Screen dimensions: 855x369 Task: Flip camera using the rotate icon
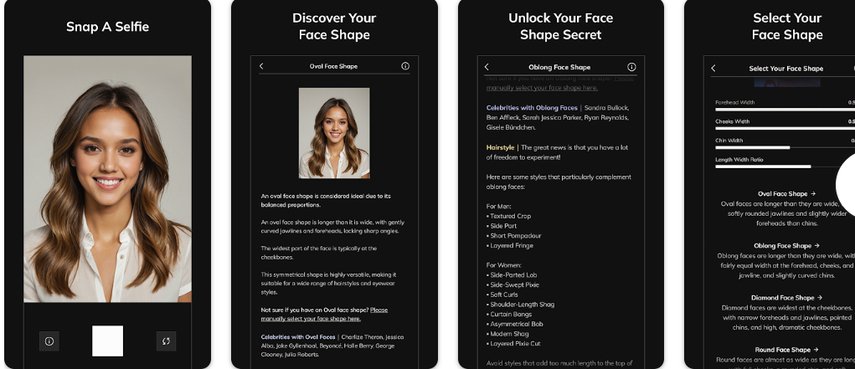click(166, 341)
